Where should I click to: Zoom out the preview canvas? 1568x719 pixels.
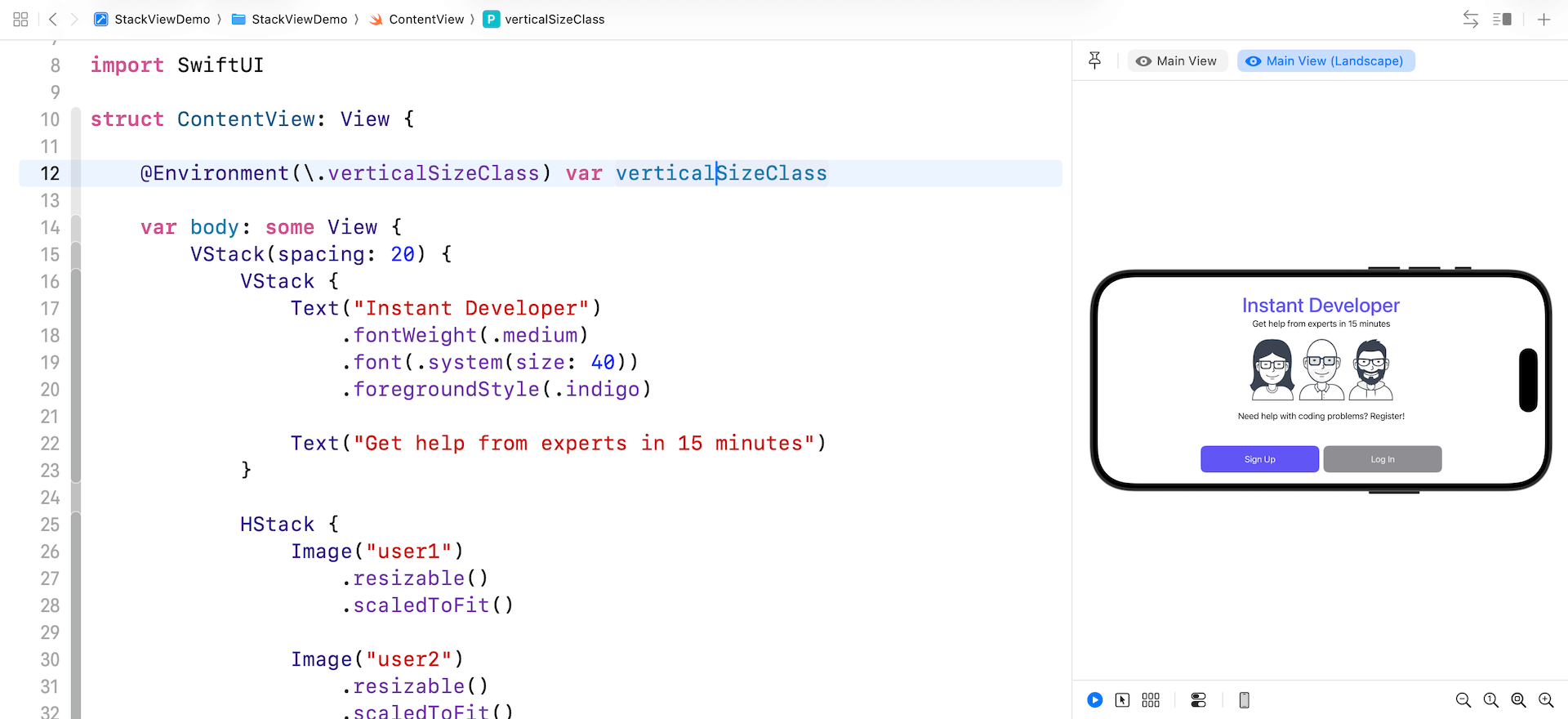[1463, 700]
